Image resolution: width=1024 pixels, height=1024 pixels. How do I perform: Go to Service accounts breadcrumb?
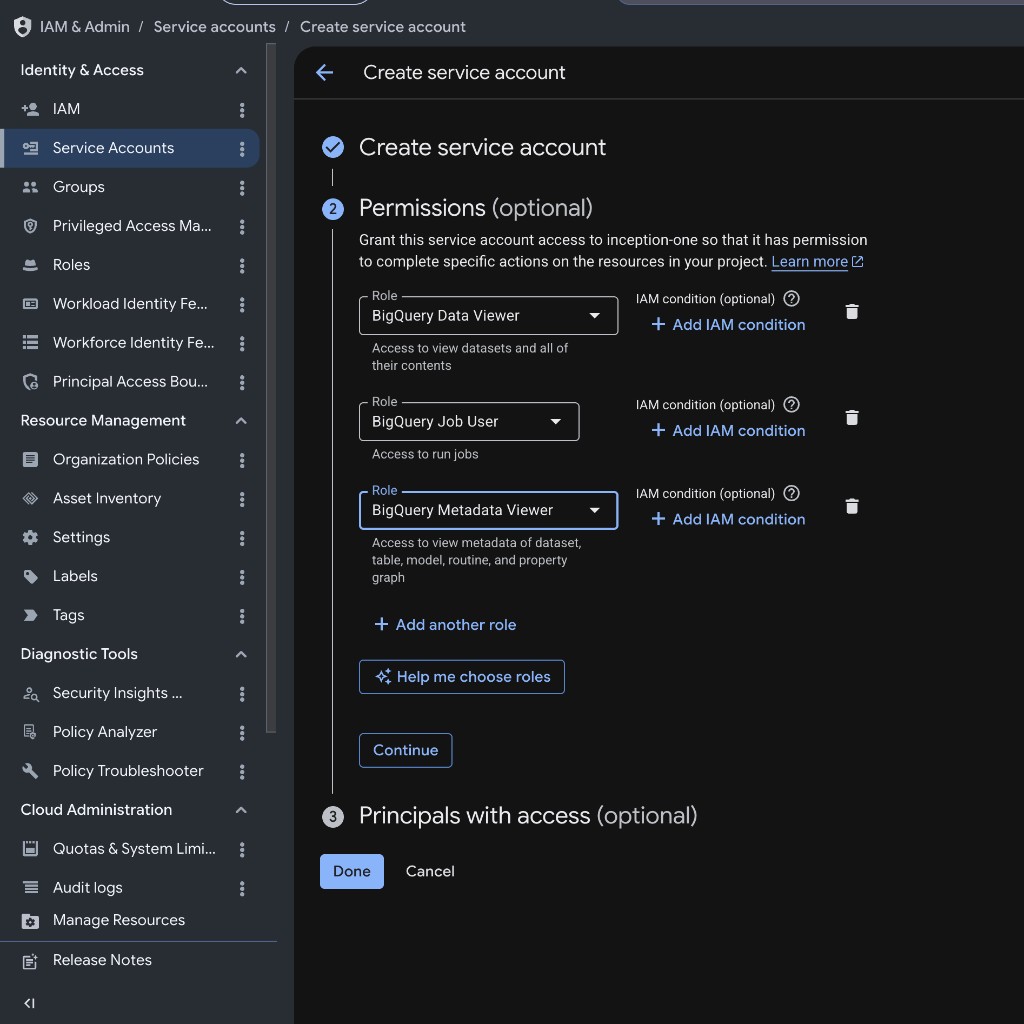tap(214, 27)
